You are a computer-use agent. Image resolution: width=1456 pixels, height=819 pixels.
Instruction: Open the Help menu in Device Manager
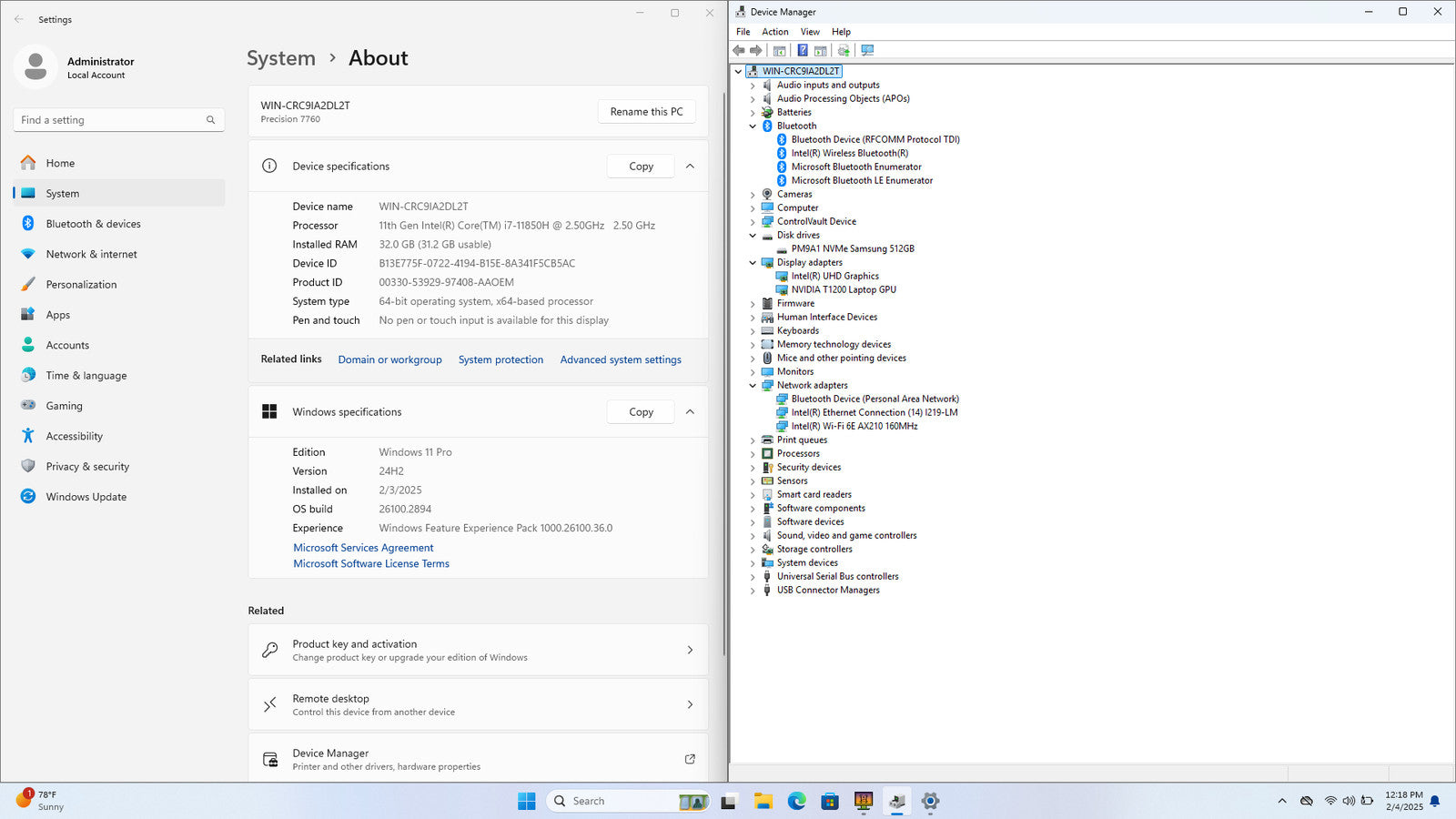click(841, 32)
